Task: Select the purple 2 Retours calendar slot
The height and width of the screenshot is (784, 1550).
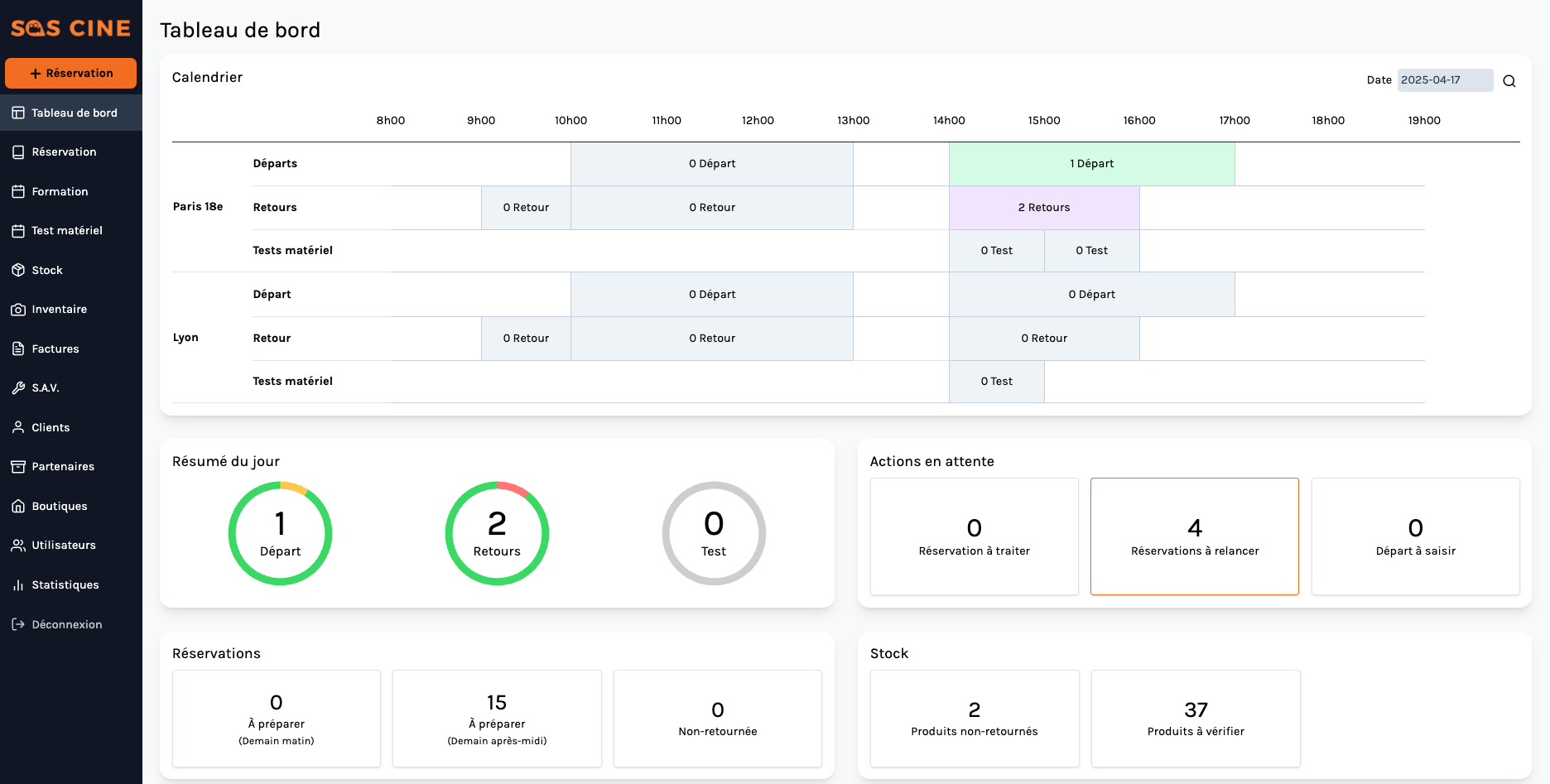Action: [x=1044, y=208]
